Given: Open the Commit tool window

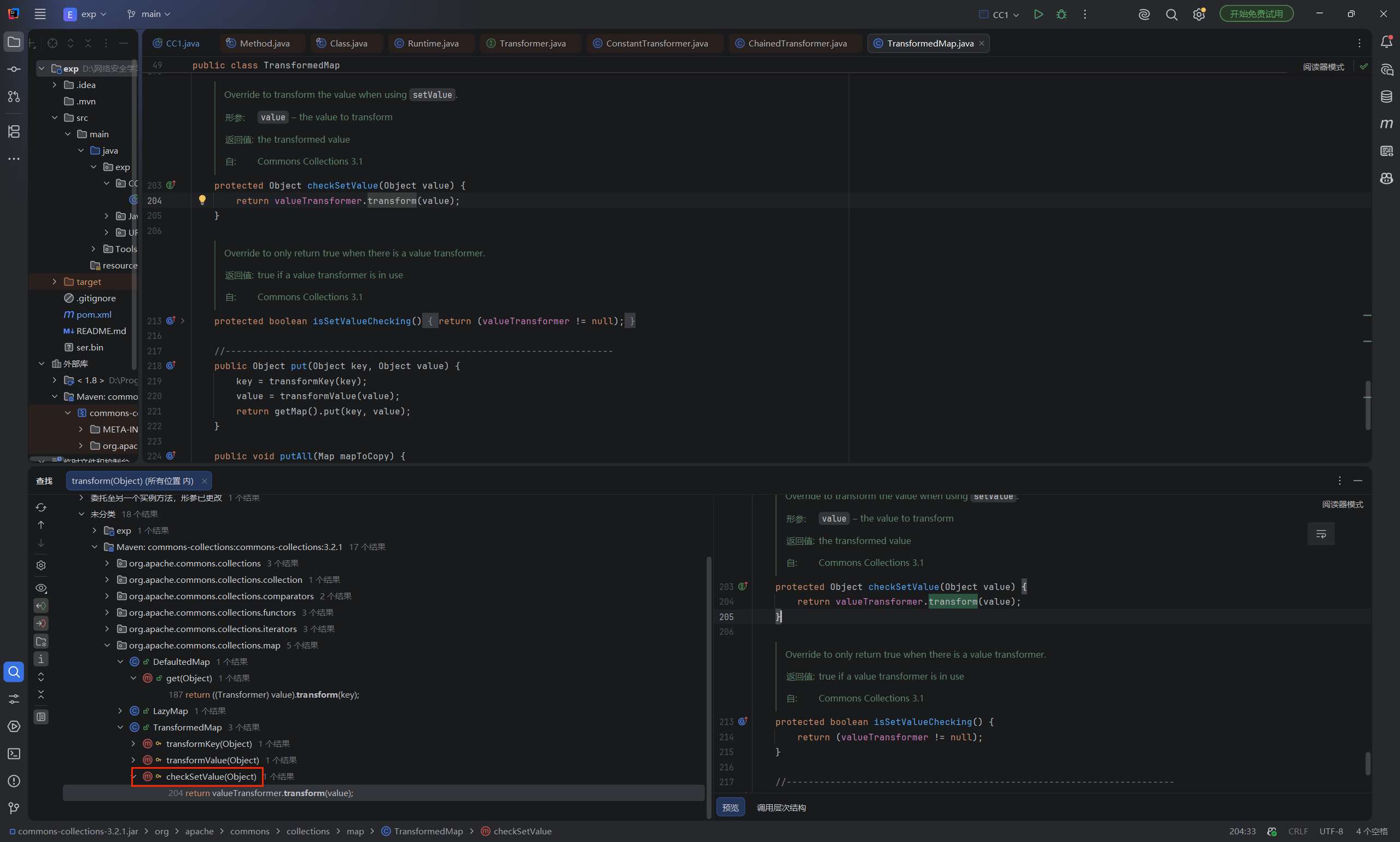Looking at the screenshot, I should 14,69.
